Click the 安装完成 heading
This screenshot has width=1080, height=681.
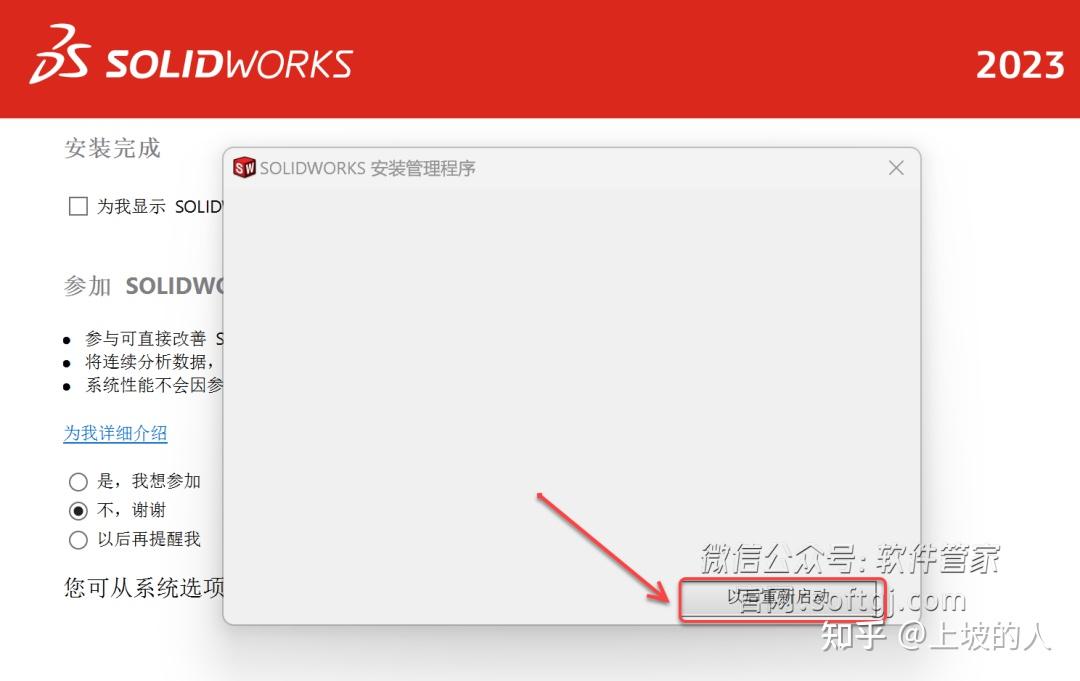111,148
